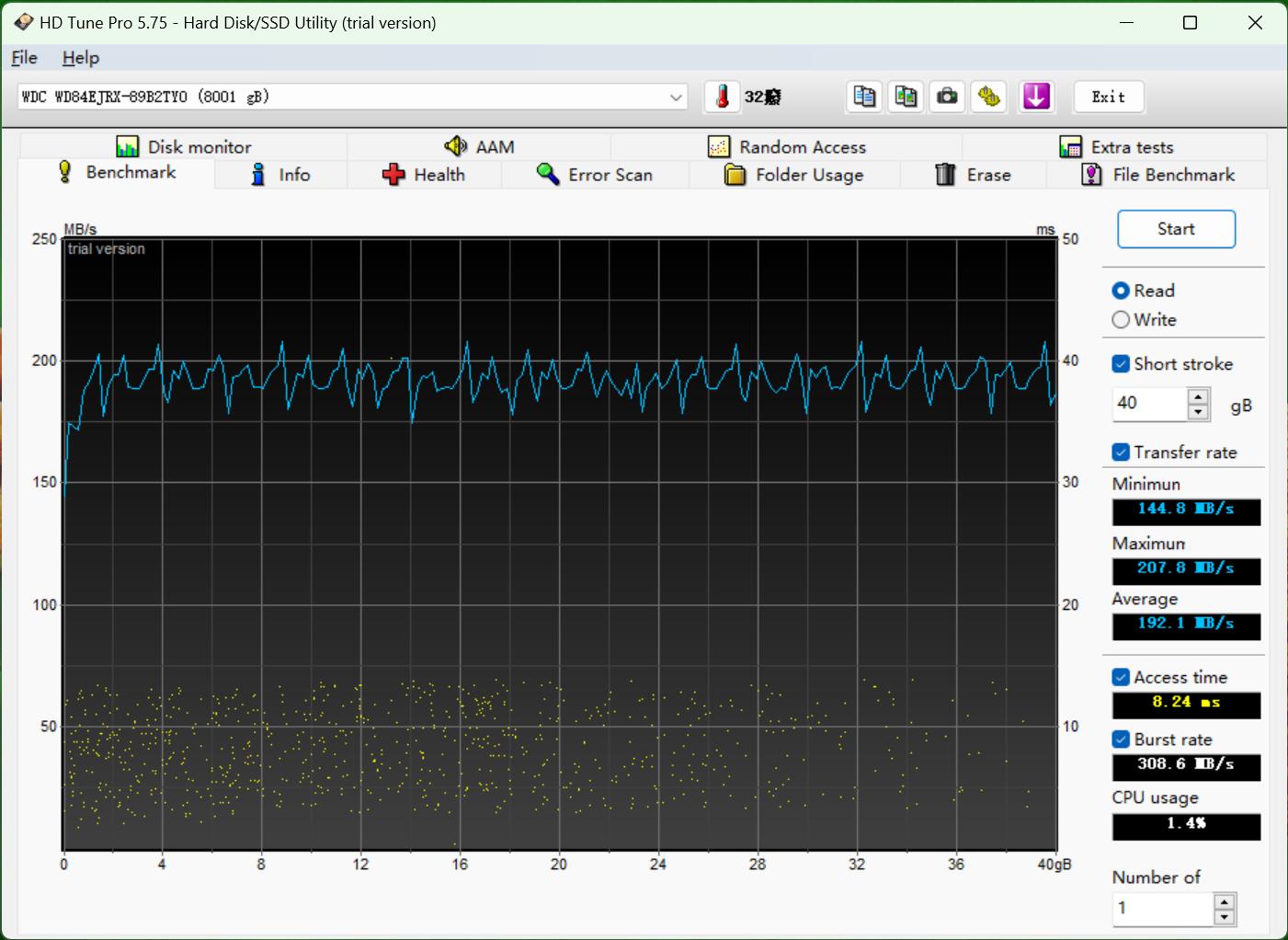Click the thermometer temperature icon
1288x940 pixels.
723,97
